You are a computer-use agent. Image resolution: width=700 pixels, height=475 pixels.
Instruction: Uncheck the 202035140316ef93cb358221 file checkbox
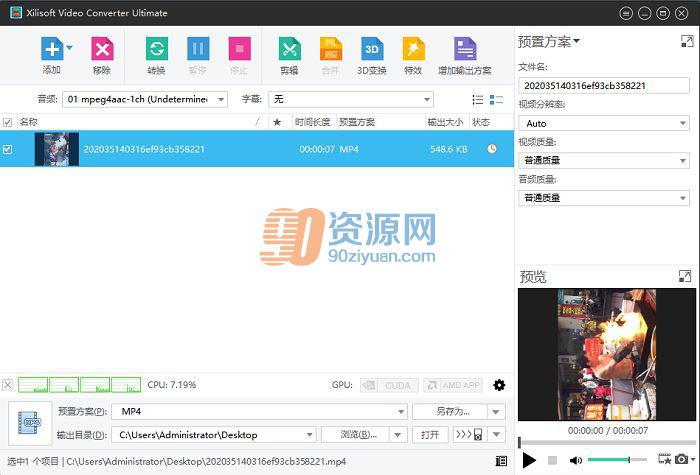tap(8, 149)
